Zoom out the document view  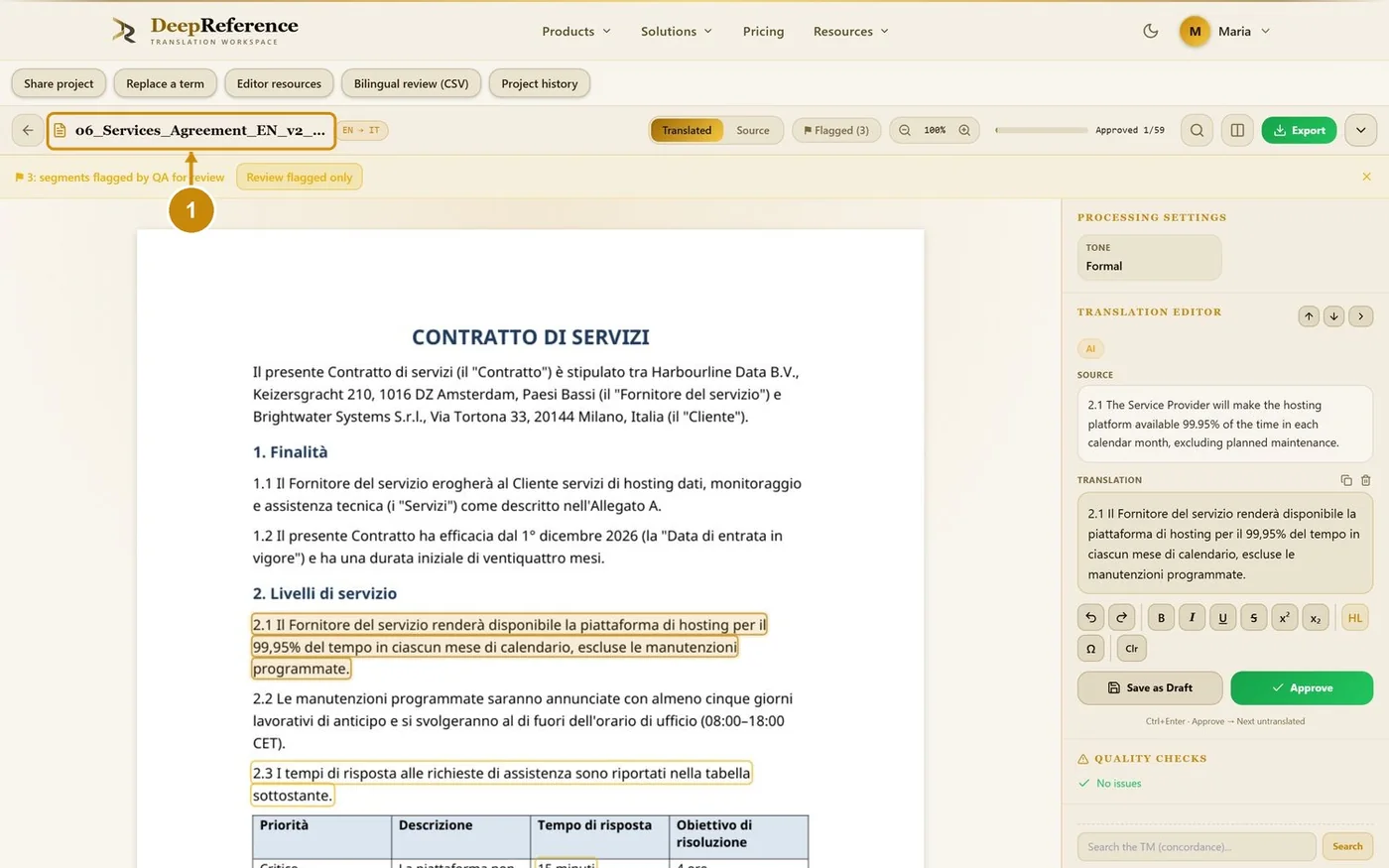point(905,130)
